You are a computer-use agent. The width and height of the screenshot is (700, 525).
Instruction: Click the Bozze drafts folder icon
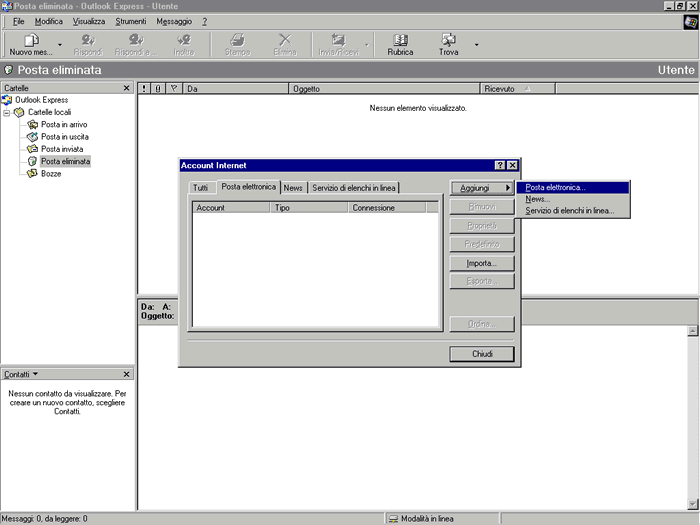click(x=32, y=174)
